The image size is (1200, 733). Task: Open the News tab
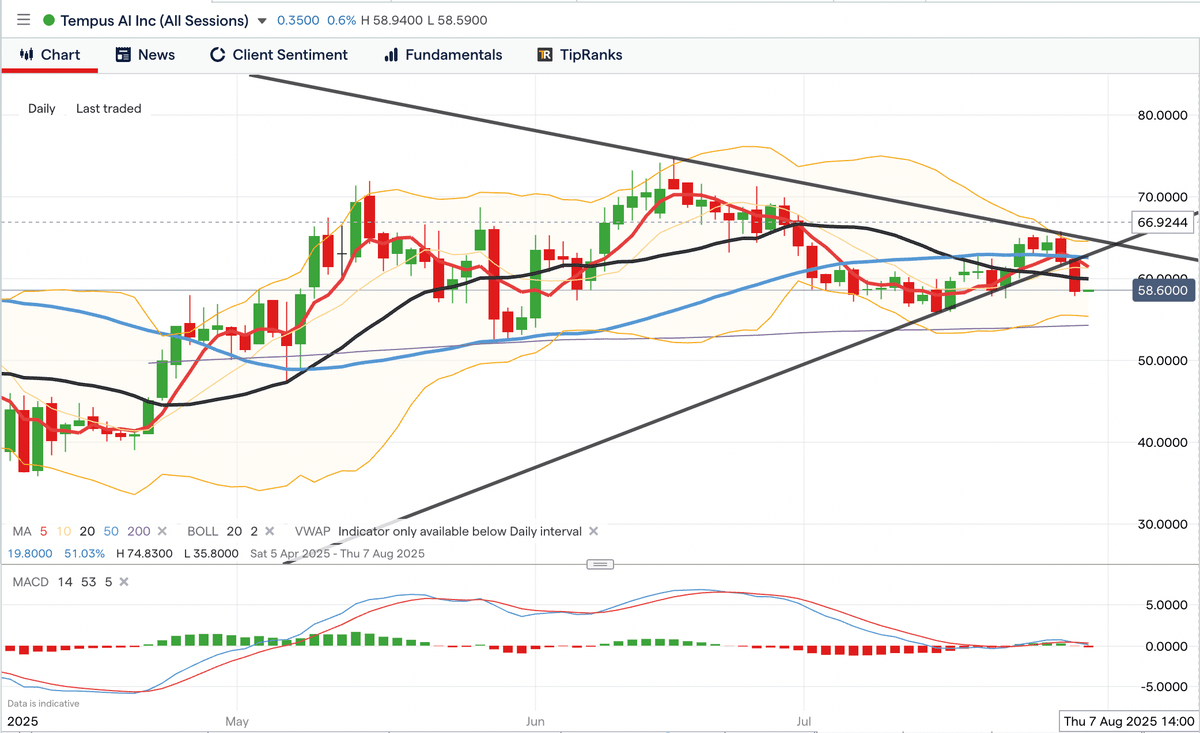pyautogui.click(x=145, y=55)
